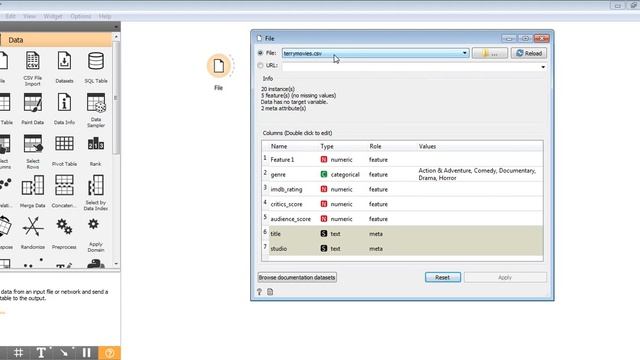Image resolution: width=640 pixels, height=360 pixels.
Task: Click the meta role of title row
Action: coord(376,234)
